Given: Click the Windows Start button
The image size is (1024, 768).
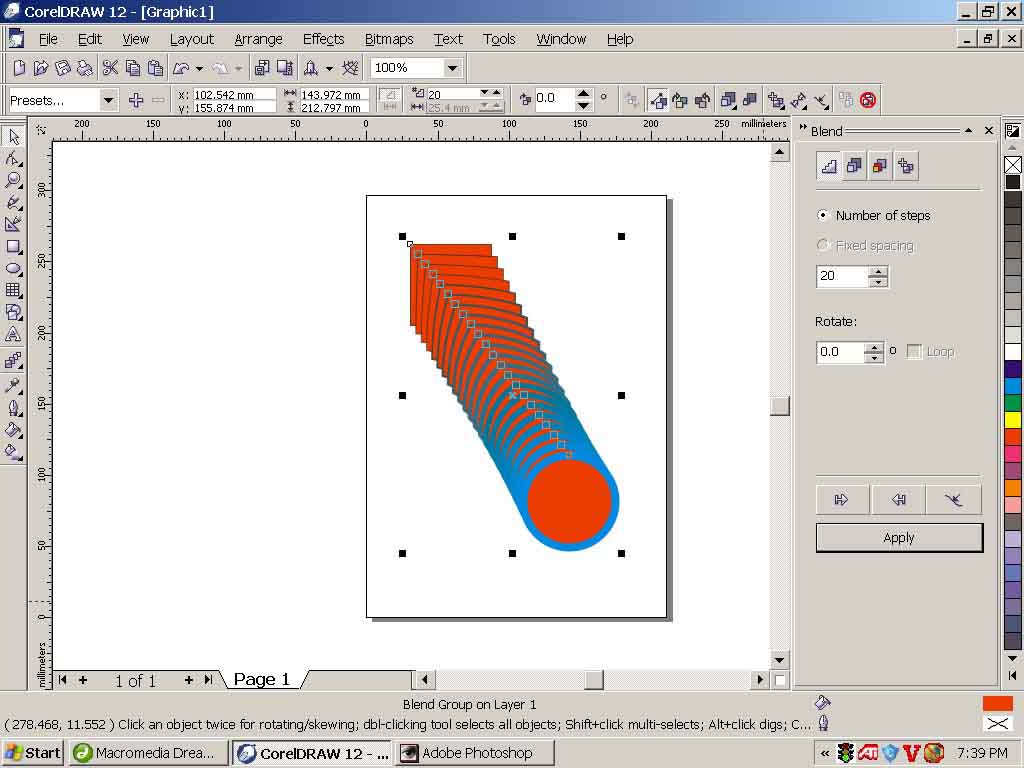Looking at the screenshot, I should point(33,753).
